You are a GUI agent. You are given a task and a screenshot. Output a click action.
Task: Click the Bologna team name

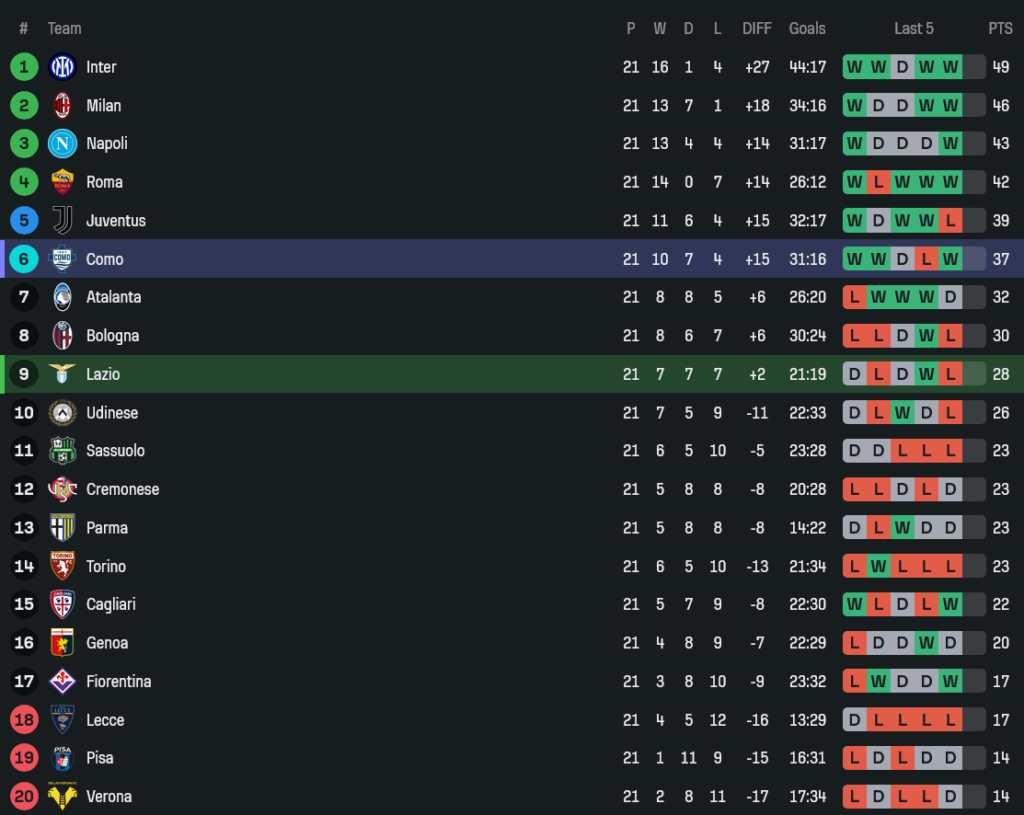click(x=112, y=336)
